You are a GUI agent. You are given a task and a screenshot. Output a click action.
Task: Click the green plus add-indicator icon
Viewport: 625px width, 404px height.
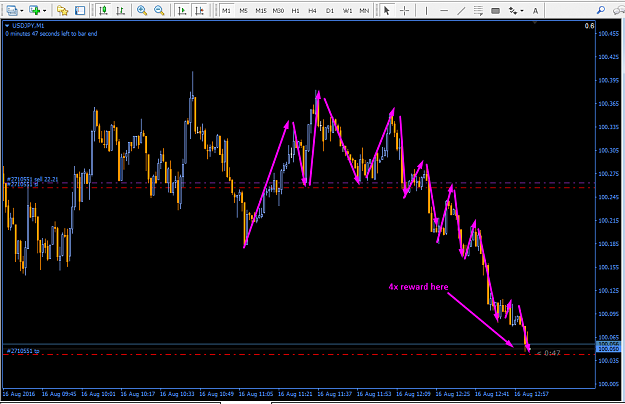pos(35,10)
